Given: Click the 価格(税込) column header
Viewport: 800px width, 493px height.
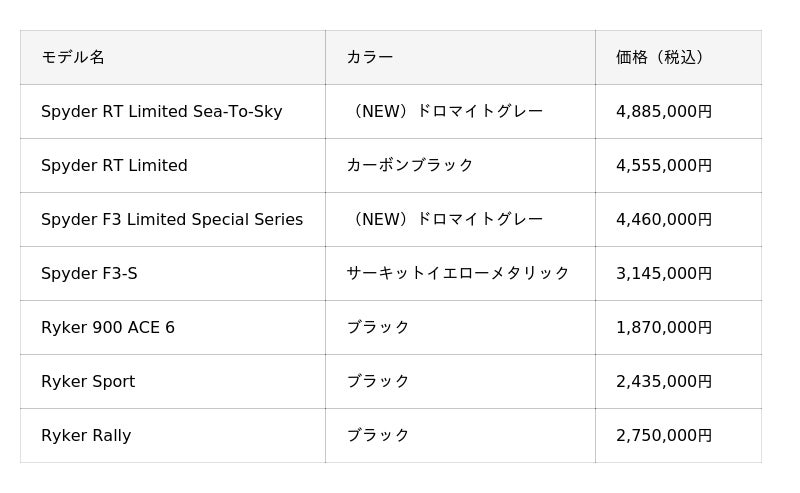Looking at the screenshot, I should [678, 57].
